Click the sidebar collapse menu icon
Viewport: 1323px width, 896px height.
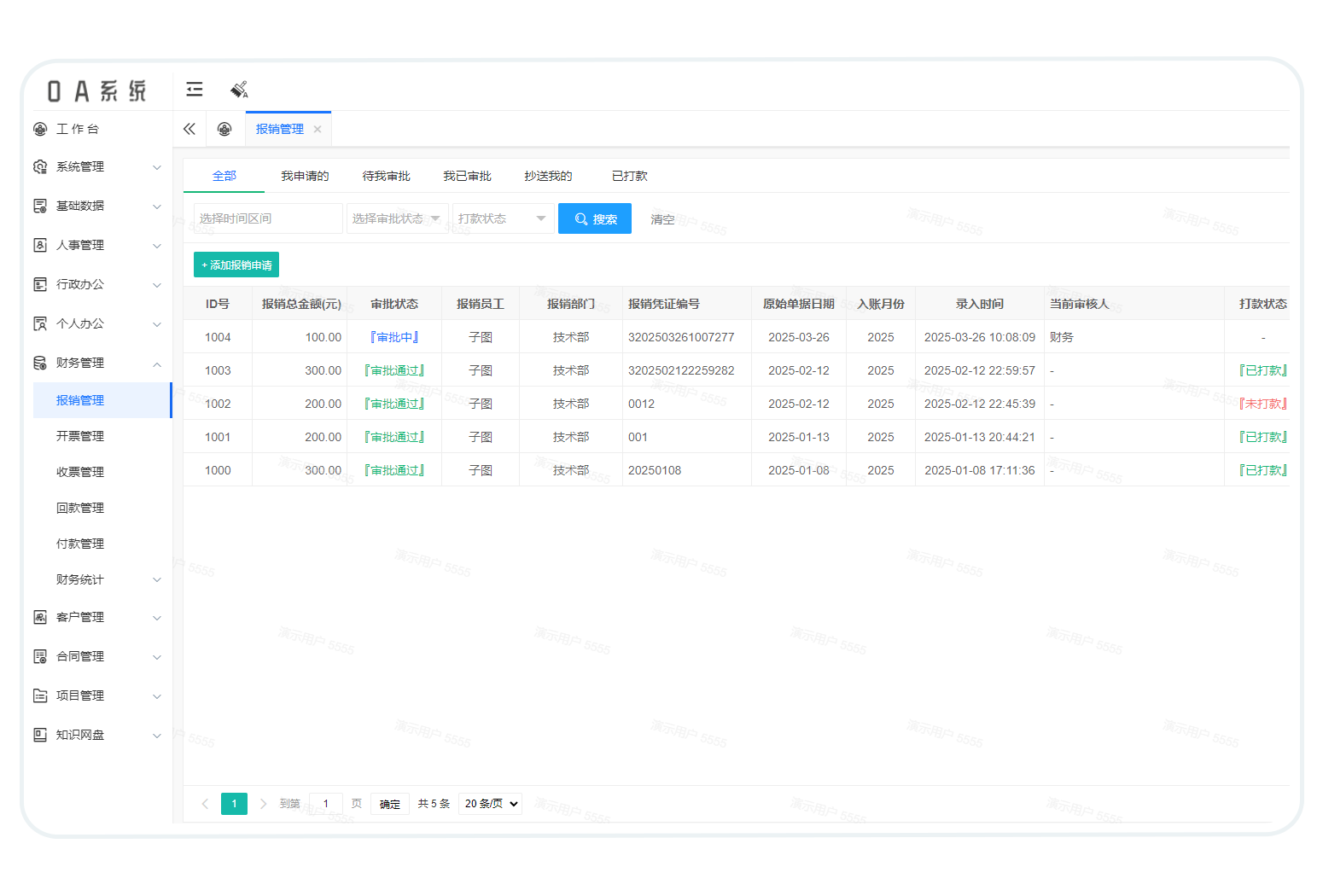pos(195,90)
